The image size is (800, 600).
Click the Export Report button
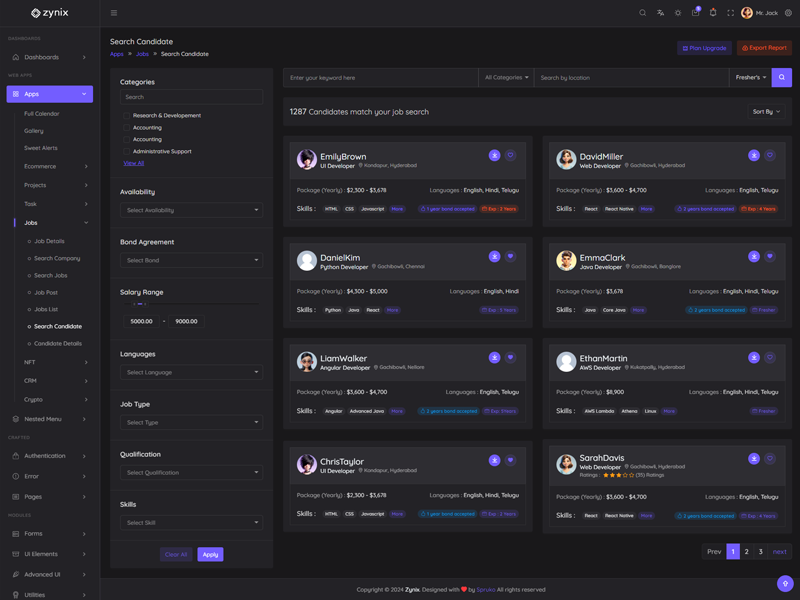click(764, 48)
